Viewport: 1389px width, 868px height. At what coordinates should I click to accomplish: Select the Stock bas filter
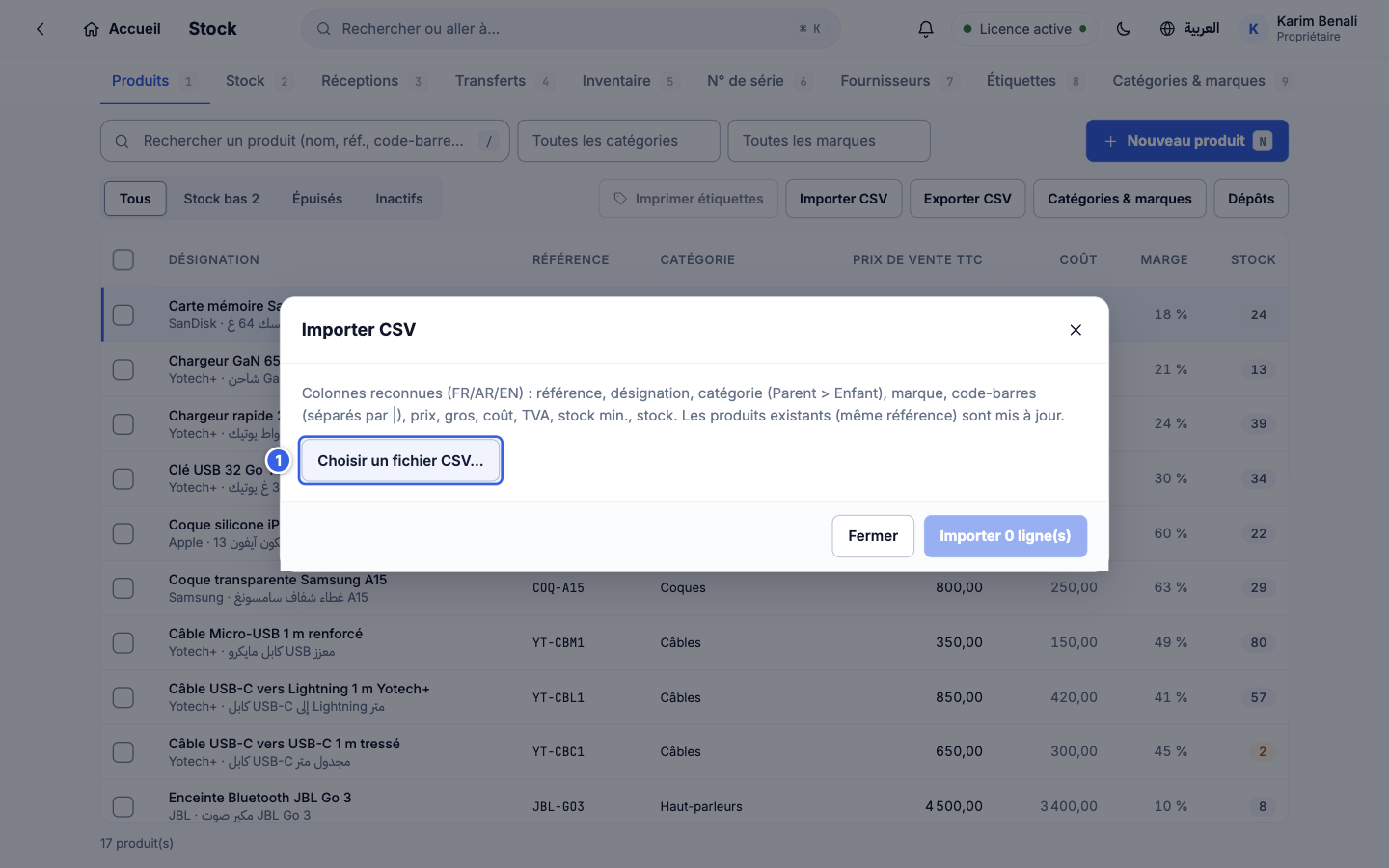(x=221, y=199)
